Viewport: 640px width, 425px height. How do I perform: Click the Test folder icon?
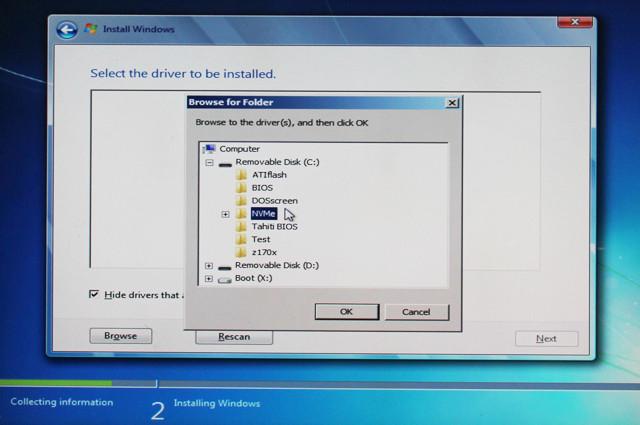point(241,239)
